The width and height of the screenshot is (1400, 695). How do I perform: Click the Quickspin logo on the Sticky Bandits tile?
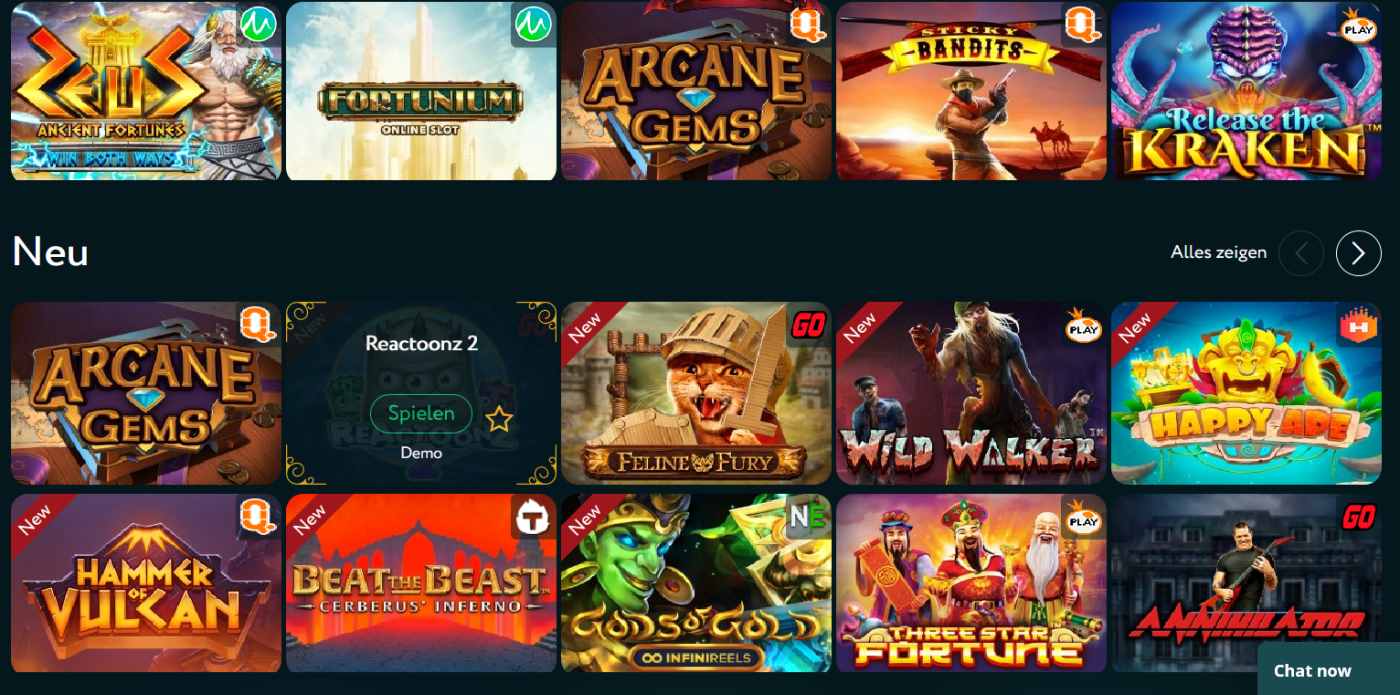coord(1084,24)
